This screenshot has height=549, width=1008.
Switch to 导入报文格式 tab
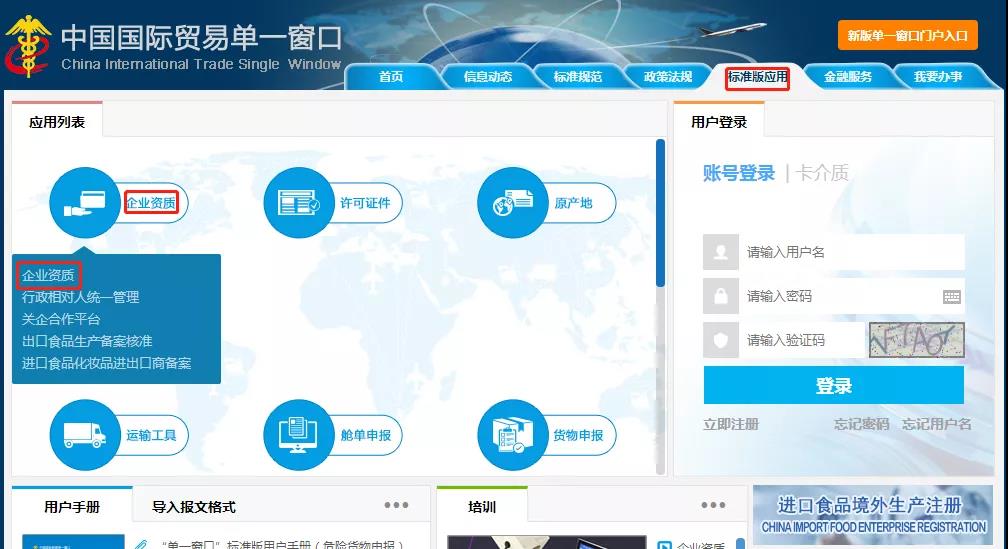pos(194,507)
